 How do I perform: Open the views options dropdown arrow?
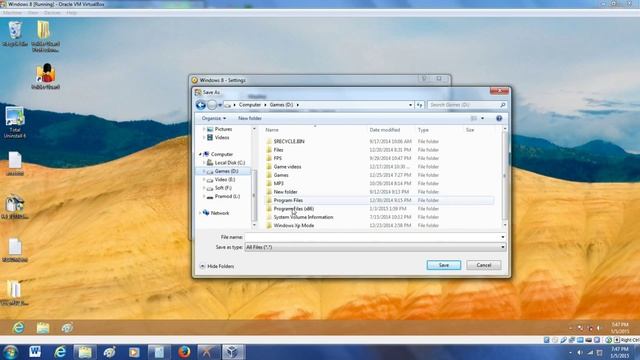click(x=482, y=118)
